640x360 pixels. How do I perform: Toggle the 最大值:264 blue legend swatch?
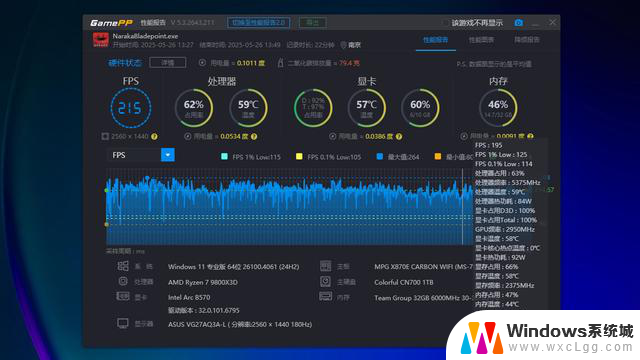(380, 156)
